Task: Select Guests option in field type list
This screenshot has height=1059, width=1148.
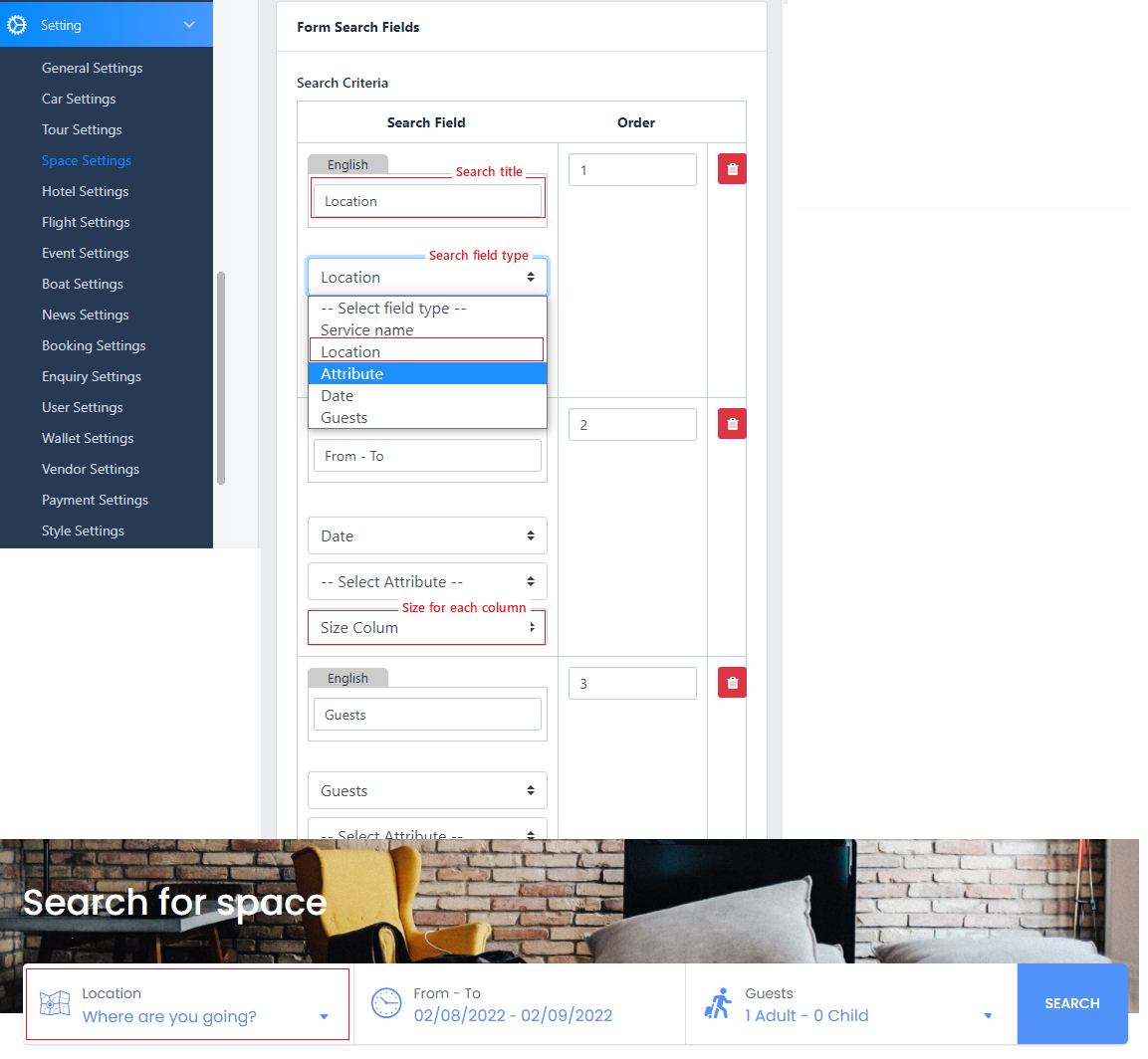Action: [427, 418]
